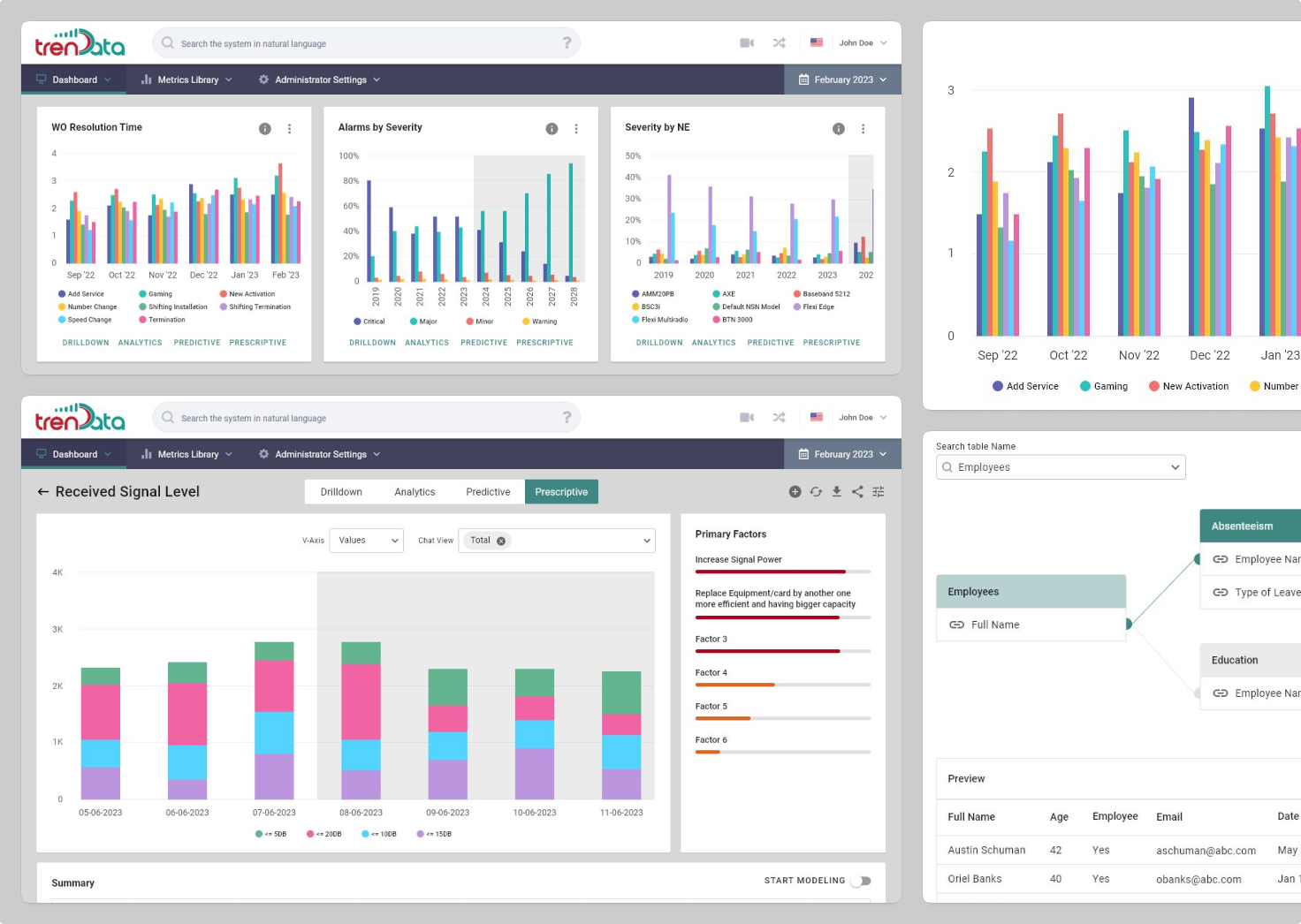Toggle the Critical legend in Alarms by Severity
Screen dimensions: 1301x924
click(x=369, y=322)
